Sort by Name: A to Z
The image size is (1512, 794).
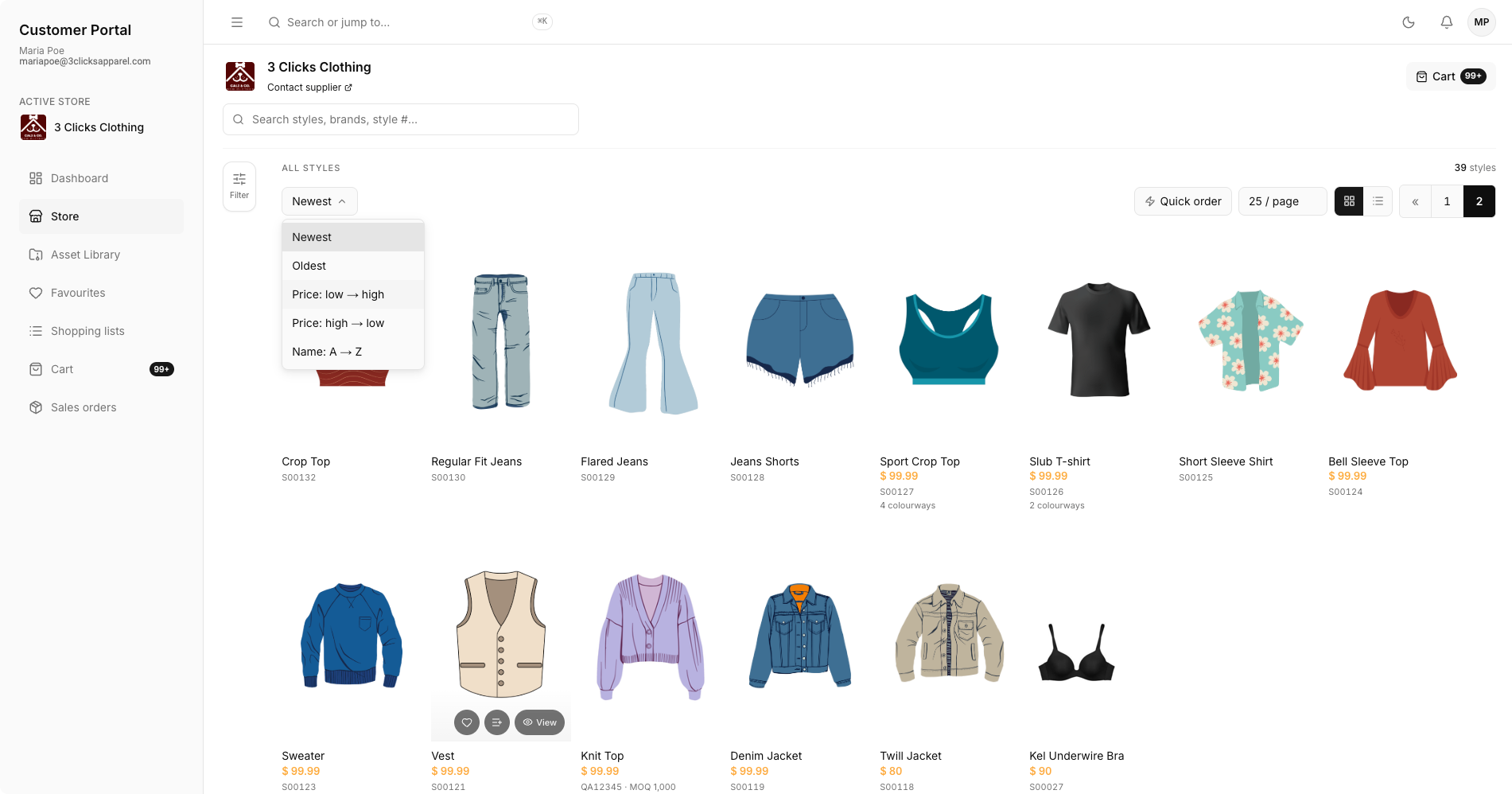(353, 352)
